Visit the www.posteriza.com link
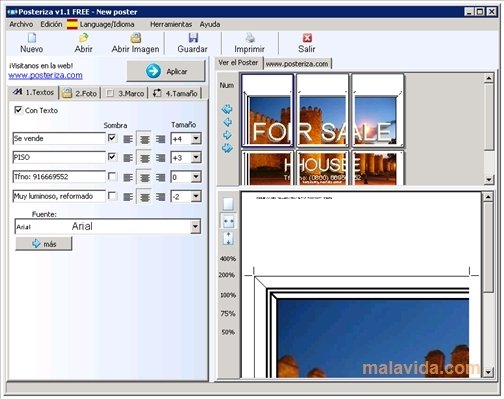Viewport: 504px width, 399px height. (45, 75)
